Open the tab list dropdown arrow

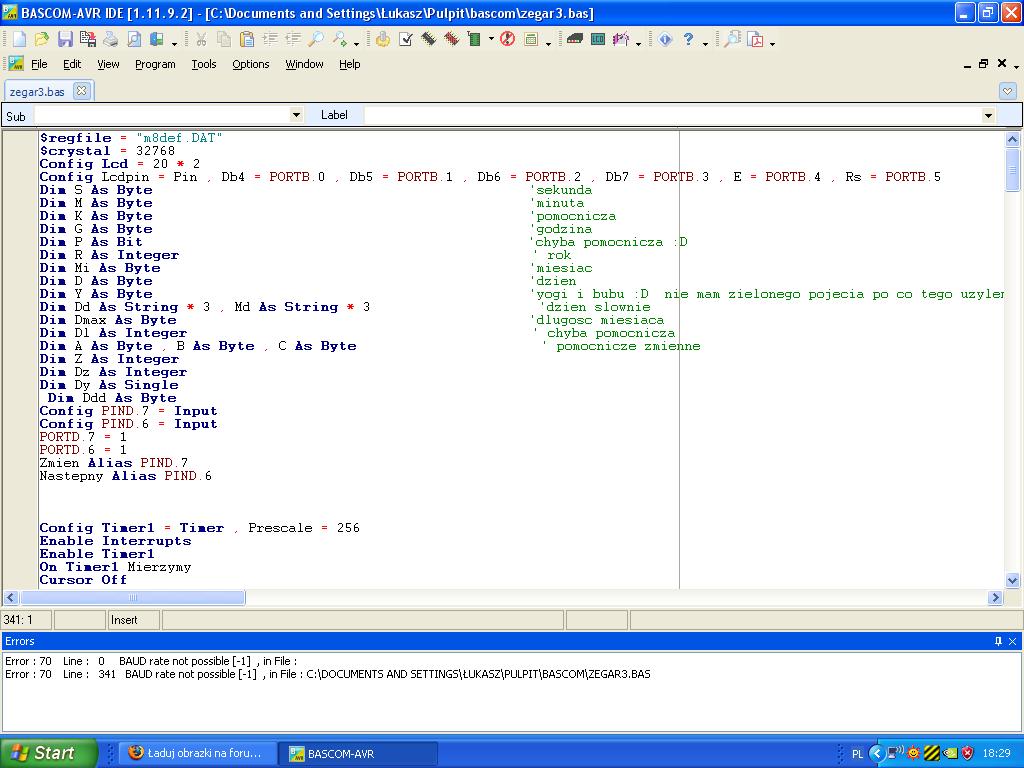(x=1007, y=91)
